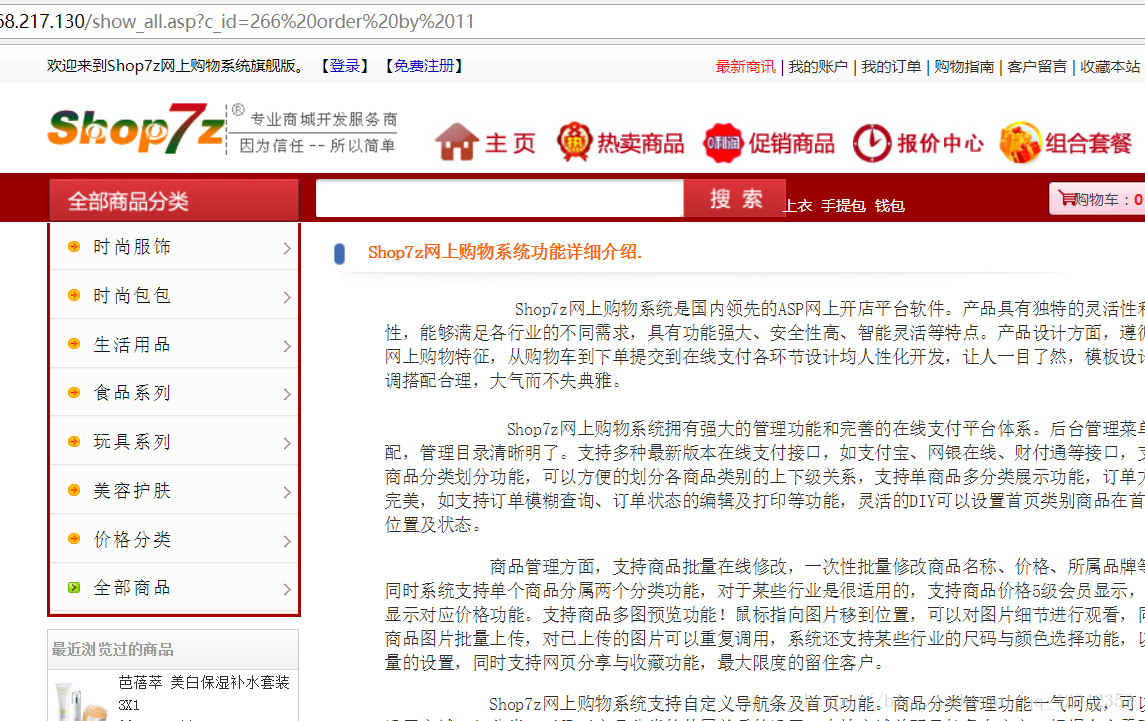The width and height of the screenshot is (1145, 721).
Task: Expand the 玩具系列 category arrow
Action: (x=287, y=443)
